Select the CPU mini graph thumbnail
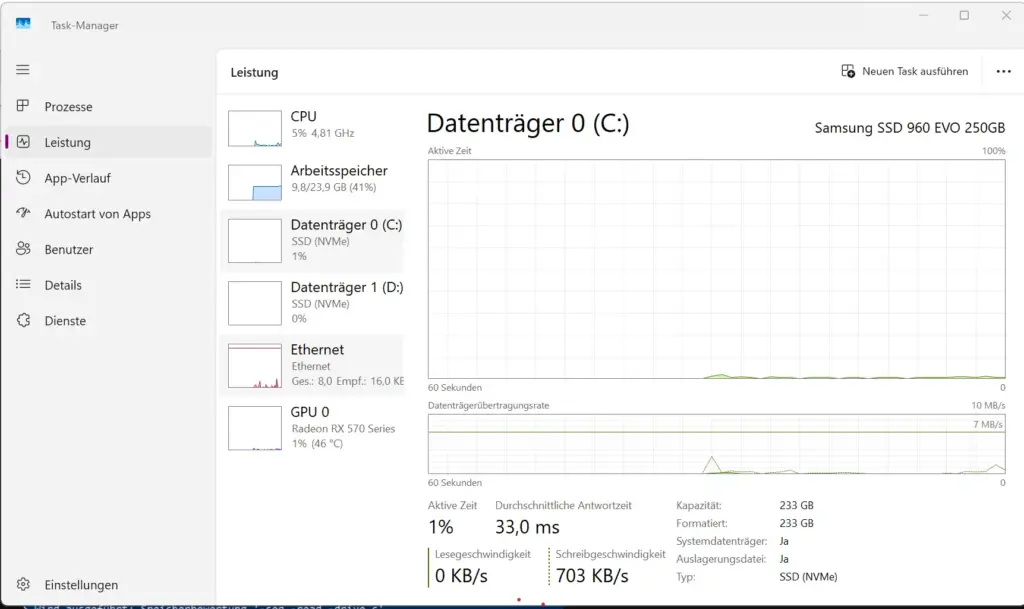The height and width of the screenshot is (609, 1024). tap(255, 129)
